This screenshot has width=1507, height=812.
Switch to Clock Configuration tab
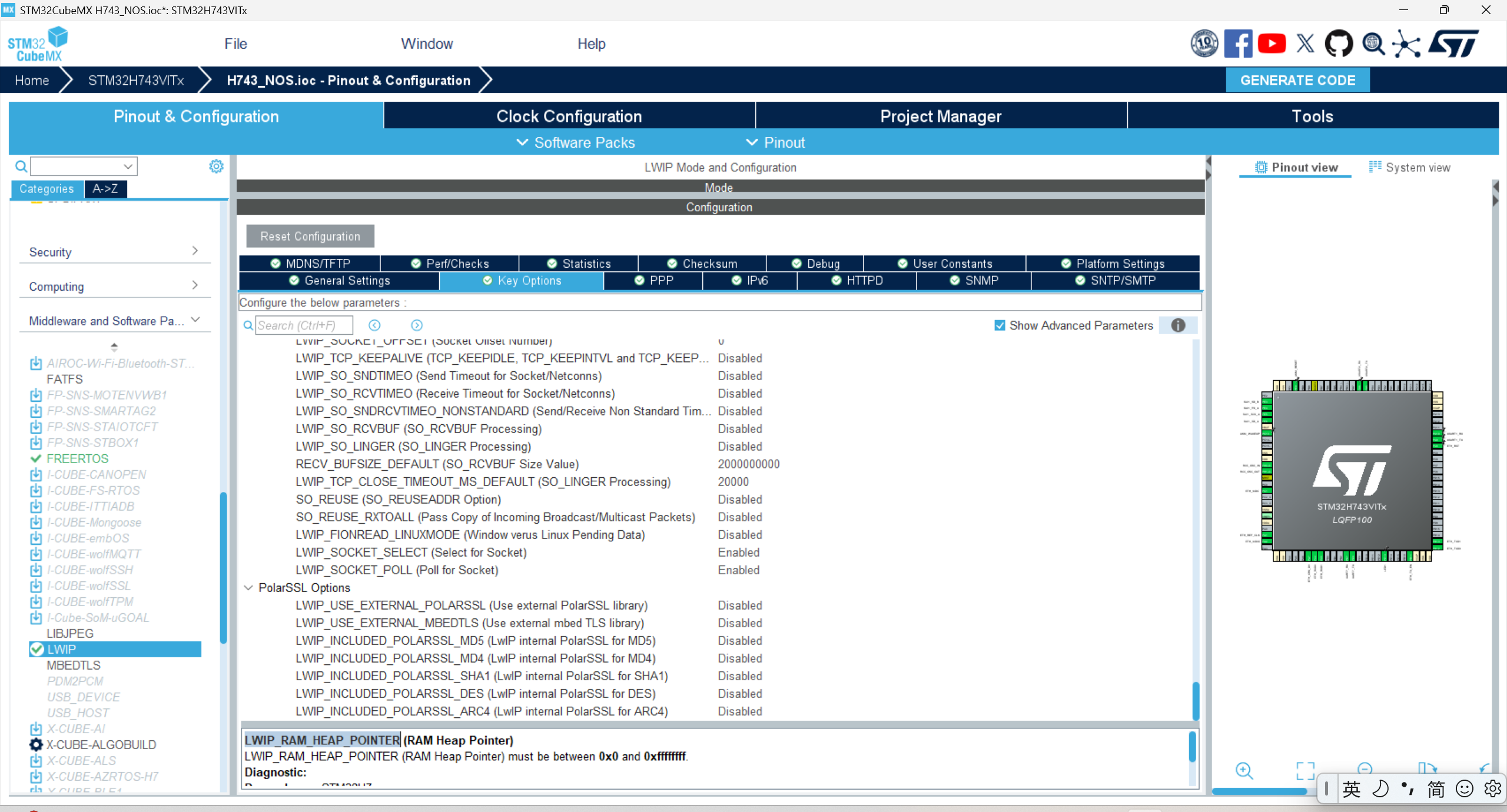[569, 116]
